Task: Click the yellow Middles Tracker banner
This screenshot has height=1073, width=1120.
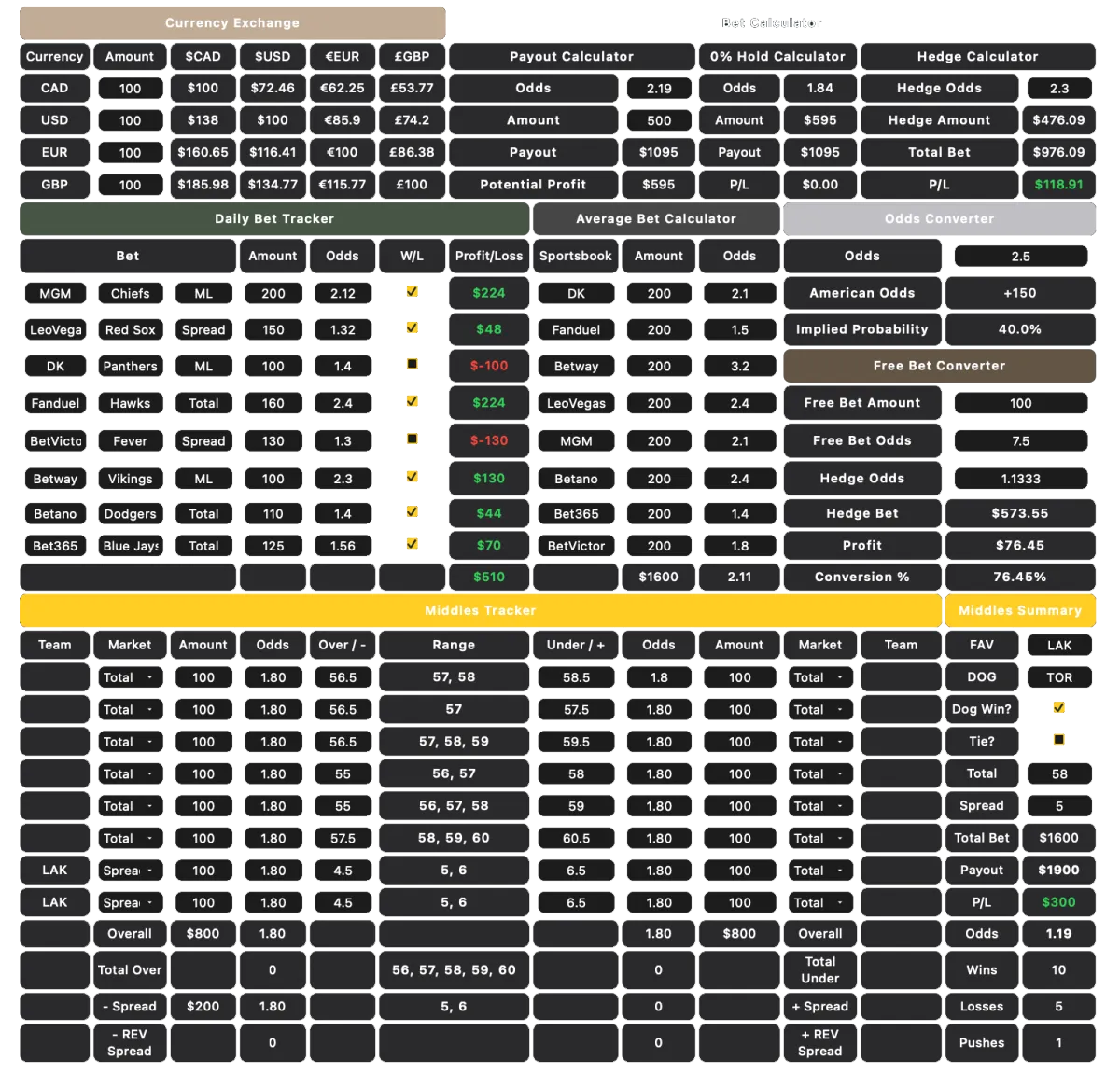Action: [x=480, y=610]
